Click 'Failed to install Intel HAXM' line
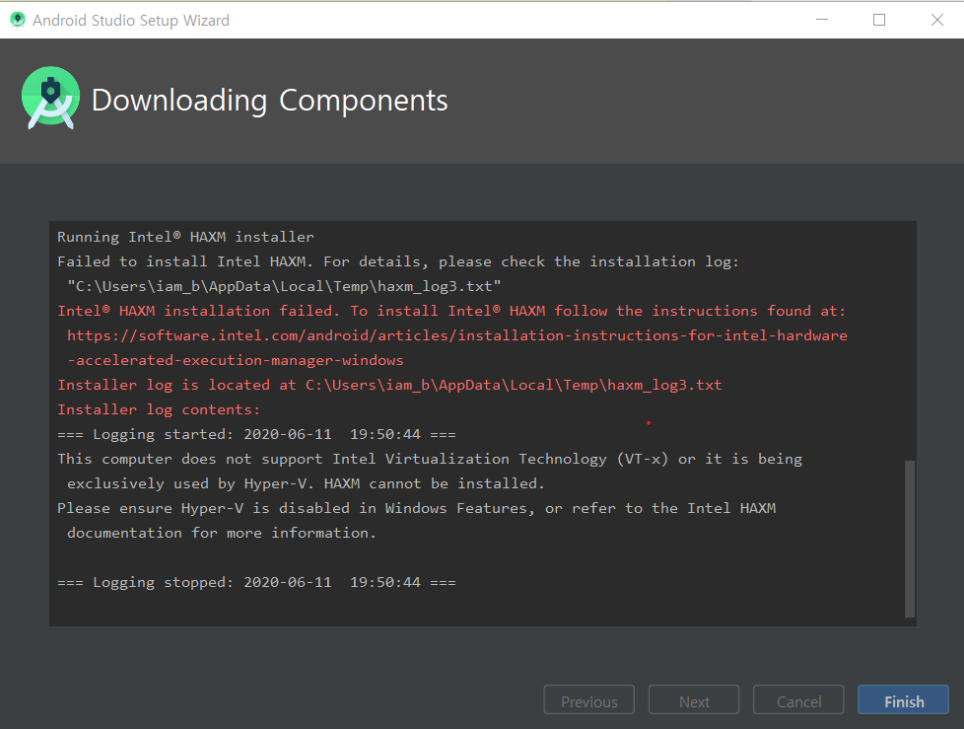This screenshot has width=964, height=729. 398,262
